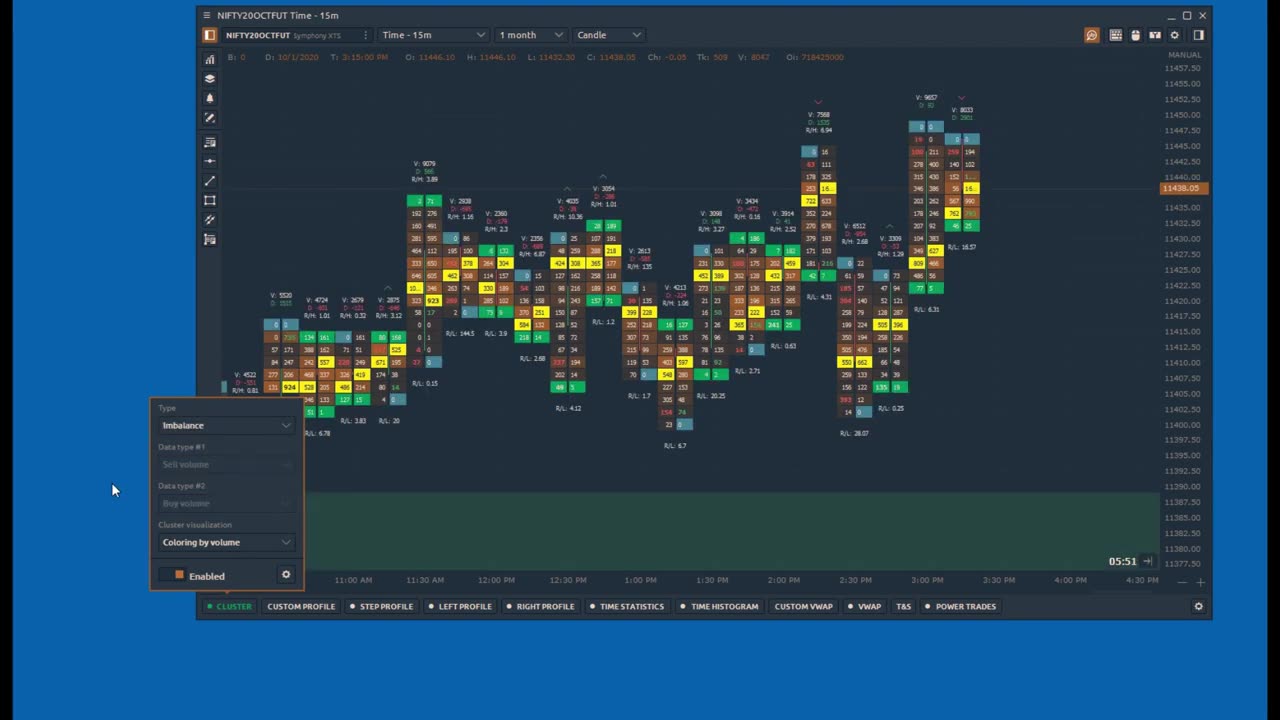Viewport: 1280px width, 720px height.
Task: Toggle the side panel icon at top right
Action: click(1198, 35)
